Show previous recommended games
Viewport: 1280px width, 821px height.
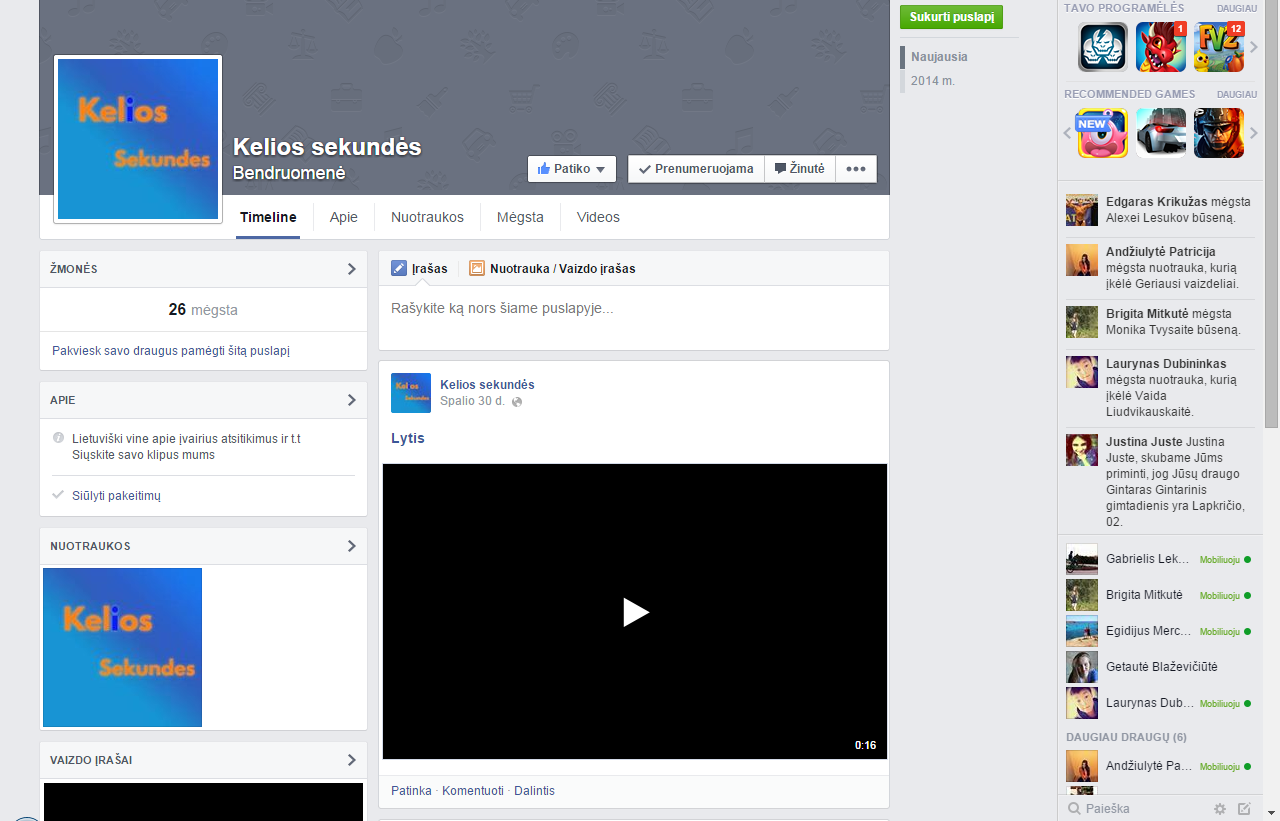[x=1067, y=133]
